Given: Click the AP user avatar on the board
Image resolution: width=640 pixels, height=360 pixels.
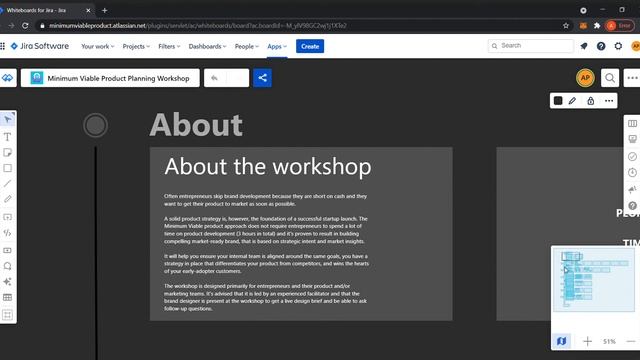Looking at the screenshot, I should point(585,78).
